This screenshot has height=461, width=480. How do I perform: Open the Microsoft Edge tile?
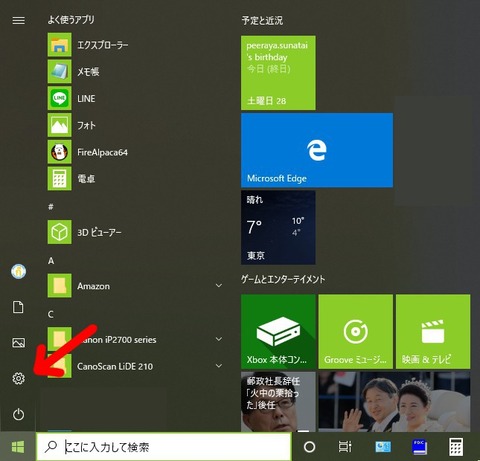pyautogui.click(x=317, y=150)
